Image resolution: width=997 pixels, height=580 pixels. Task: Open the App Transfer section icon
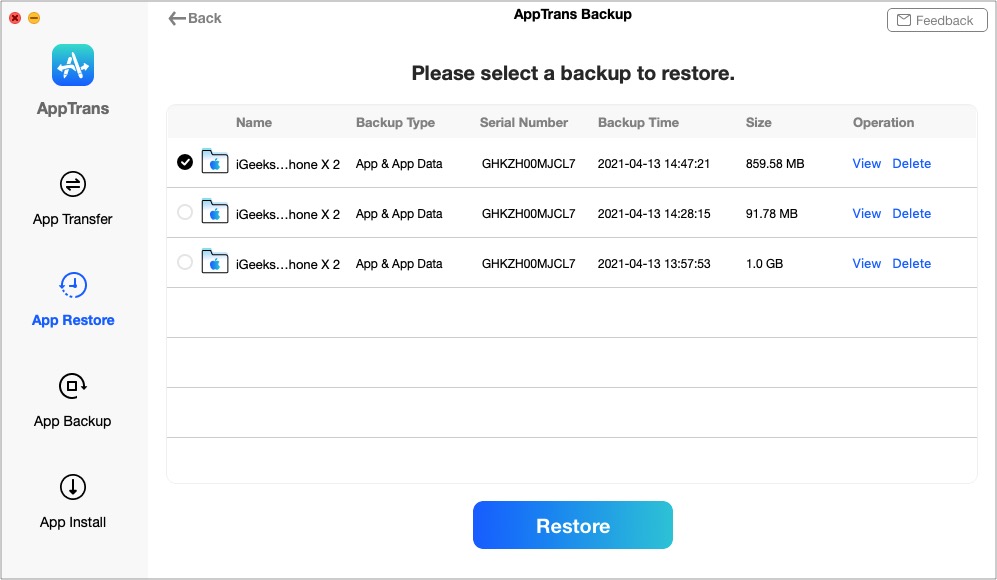click(x=73, y=184)
